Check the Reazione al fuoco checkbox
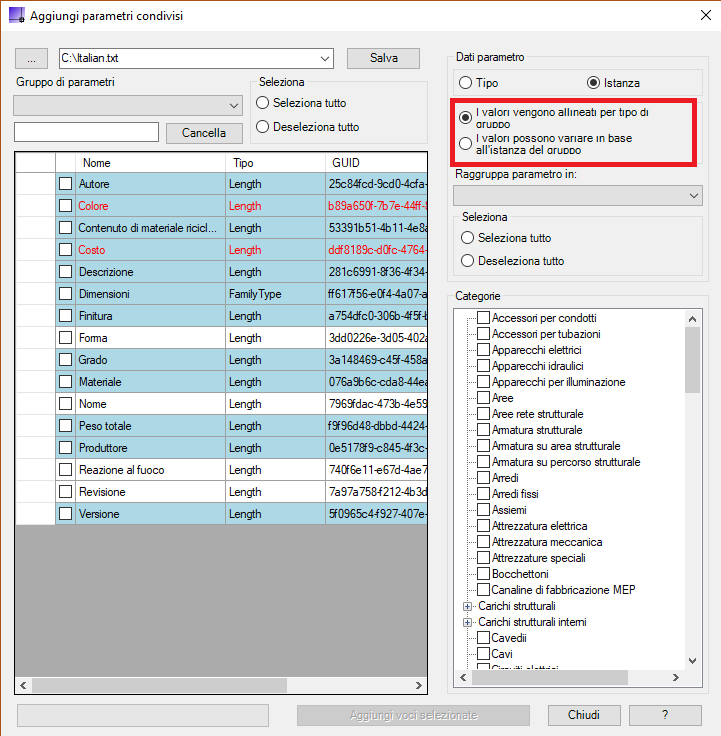Viewport: 721px width, 736px height. point(66,470)
